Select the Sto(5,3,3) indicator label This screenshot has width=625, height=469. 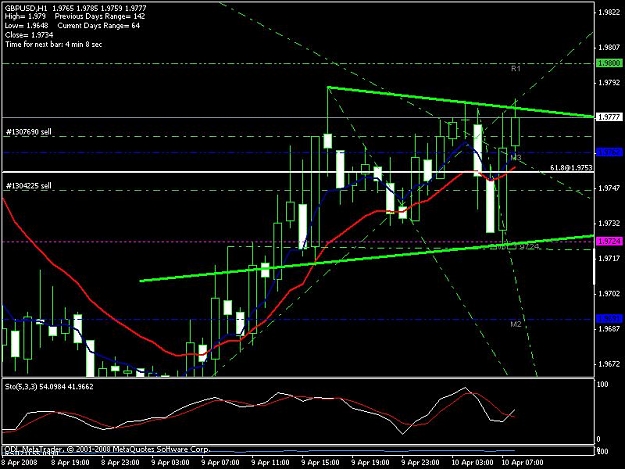(x=49, y=387)
